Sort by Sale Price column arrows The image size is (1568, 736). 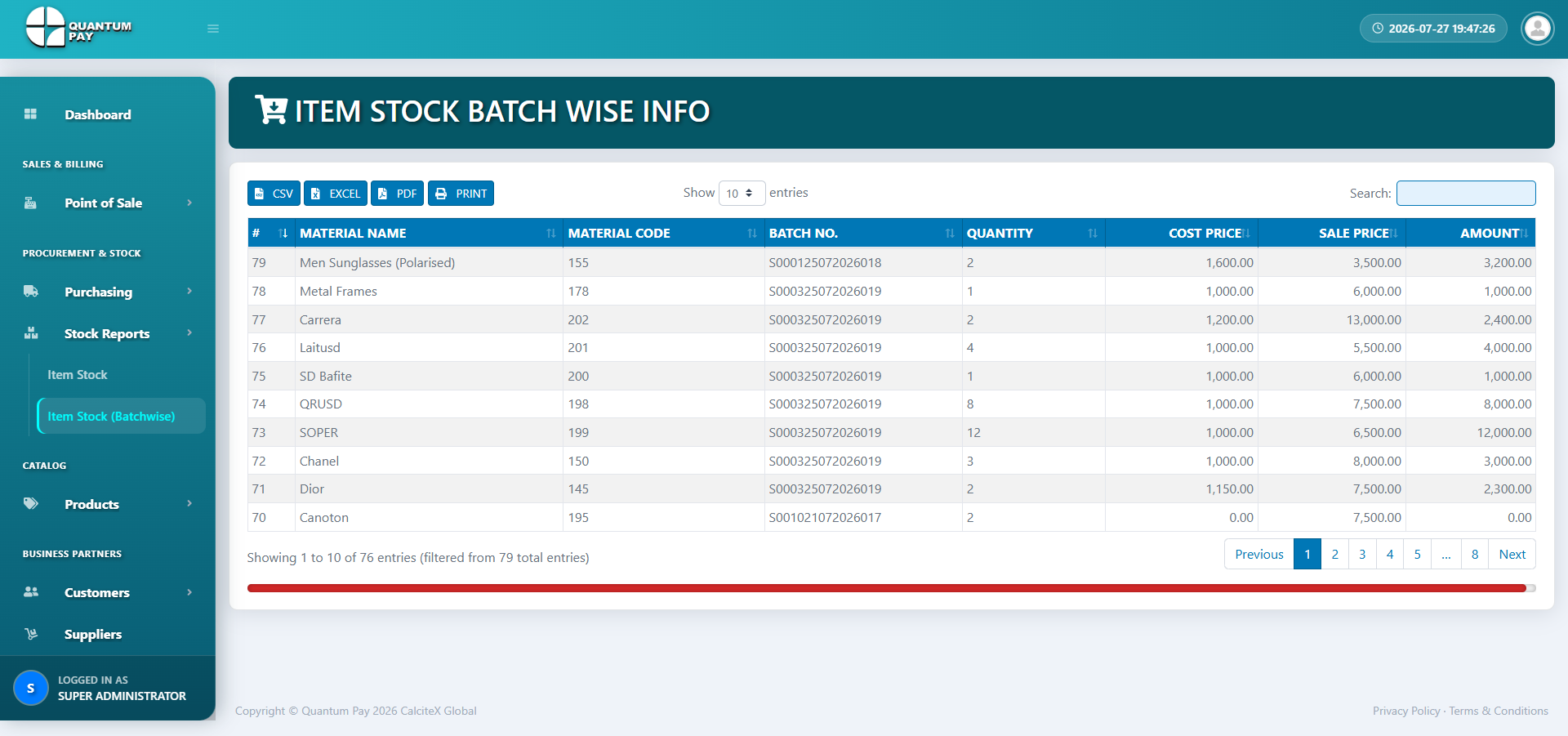pyautogui.click(x=1394, y=234)
